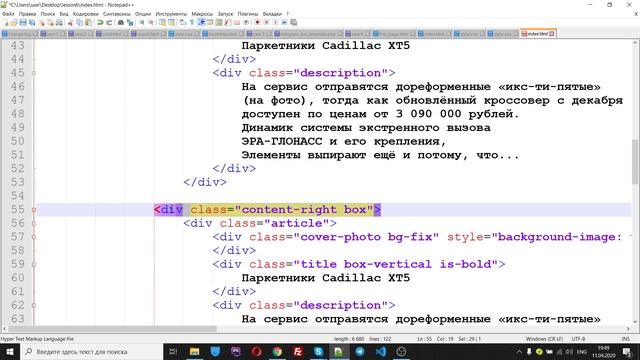Image resolution: width=640 pixels, height=360 pixels.
Task: Open the Макросы menu
Action: [202, 14]
